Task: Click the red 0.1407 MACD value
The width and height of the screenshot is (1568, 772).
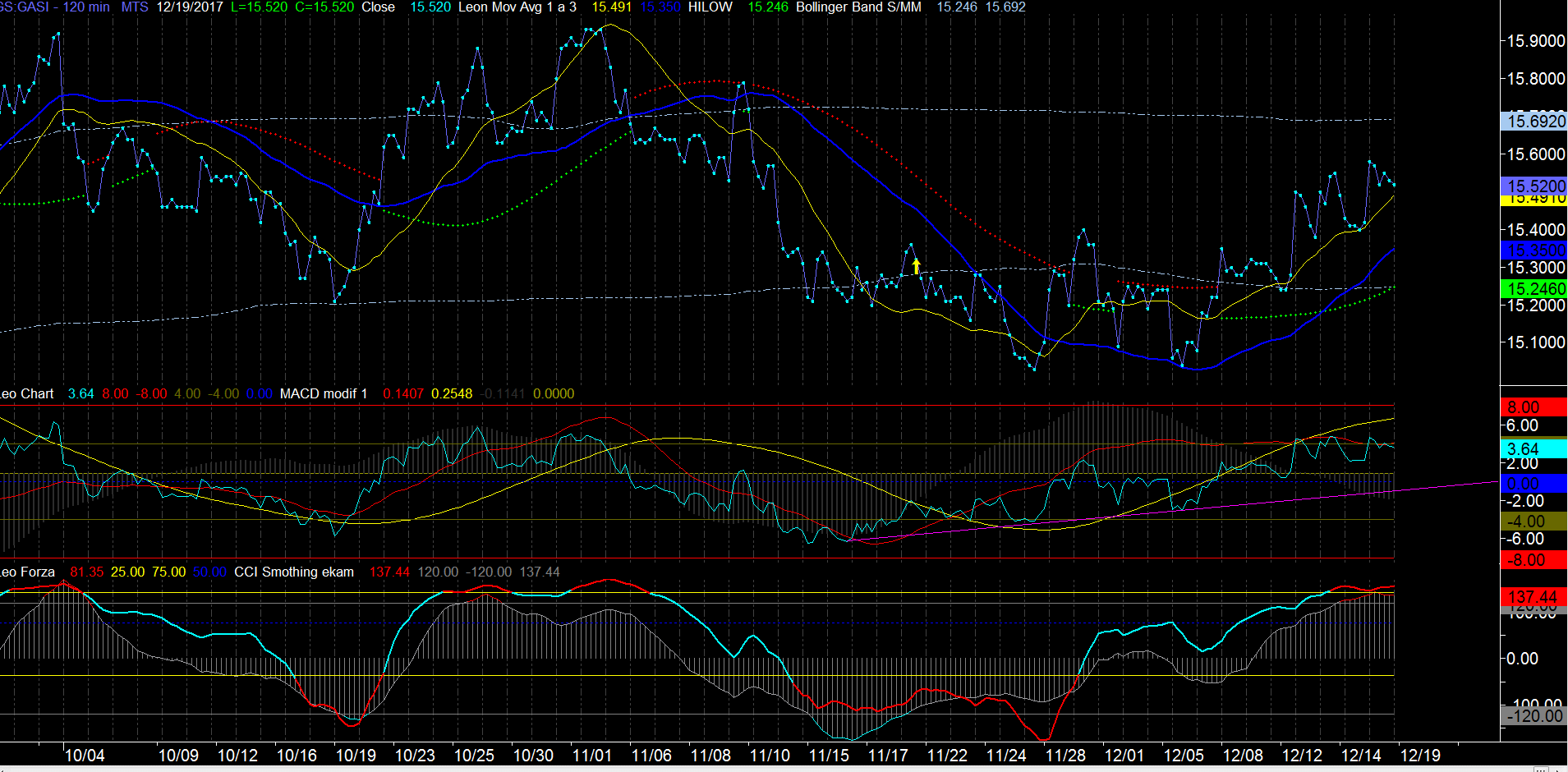Action: coord(403,394)
